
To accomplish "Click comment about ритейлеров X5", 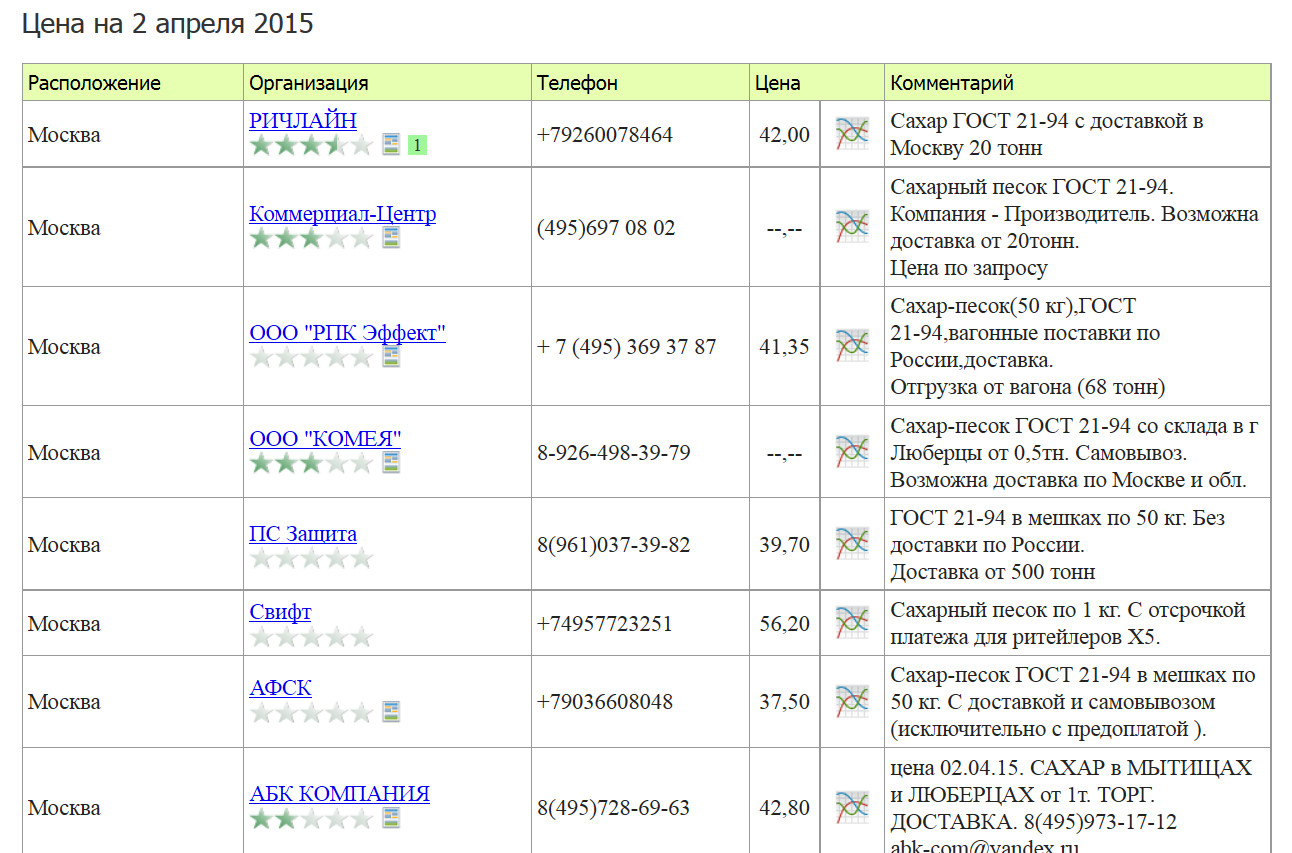I will coord(1068,623).
